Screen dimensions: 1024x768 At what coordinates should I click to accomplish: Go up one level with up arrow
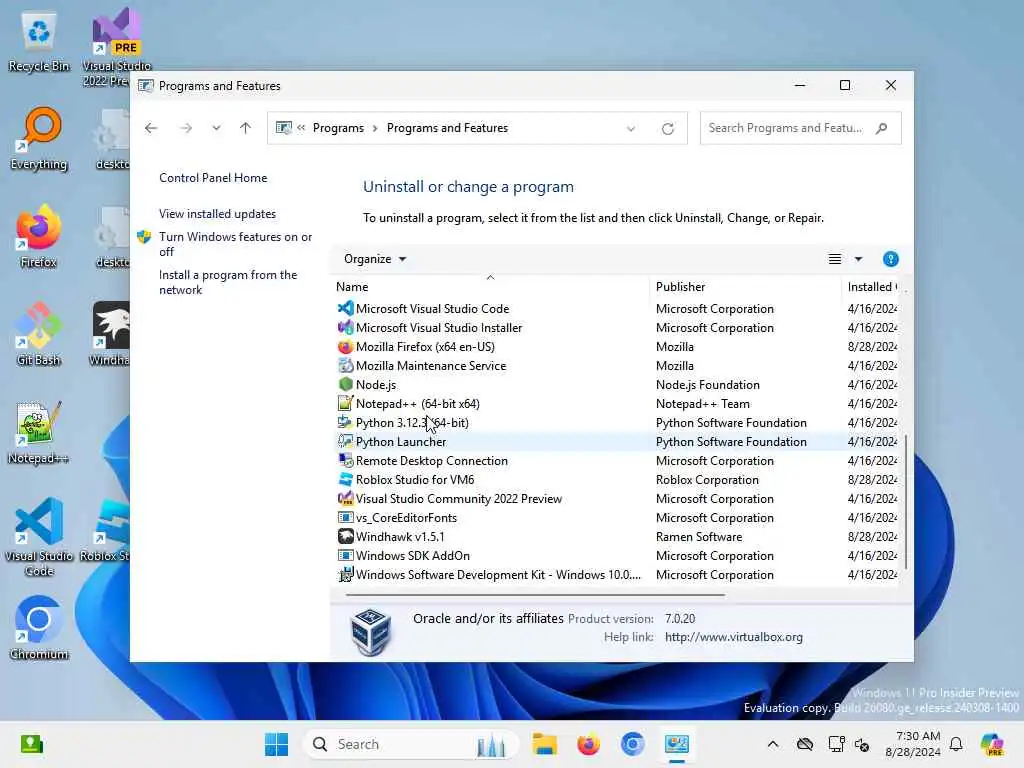click(x=246, y=128)
